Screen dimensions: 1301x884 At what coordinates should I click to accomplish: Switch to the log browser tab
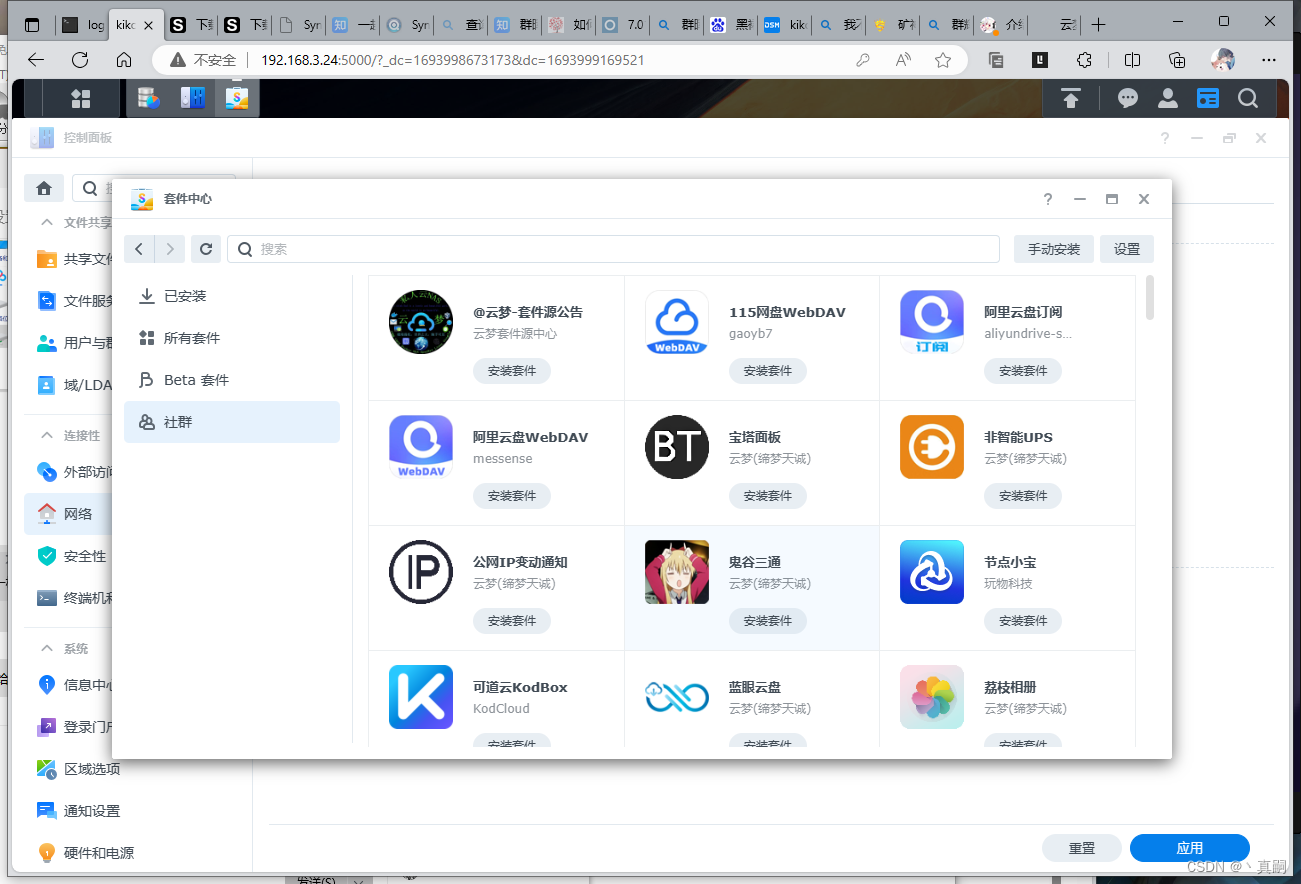pyautogui.click(x=82, y=25)
